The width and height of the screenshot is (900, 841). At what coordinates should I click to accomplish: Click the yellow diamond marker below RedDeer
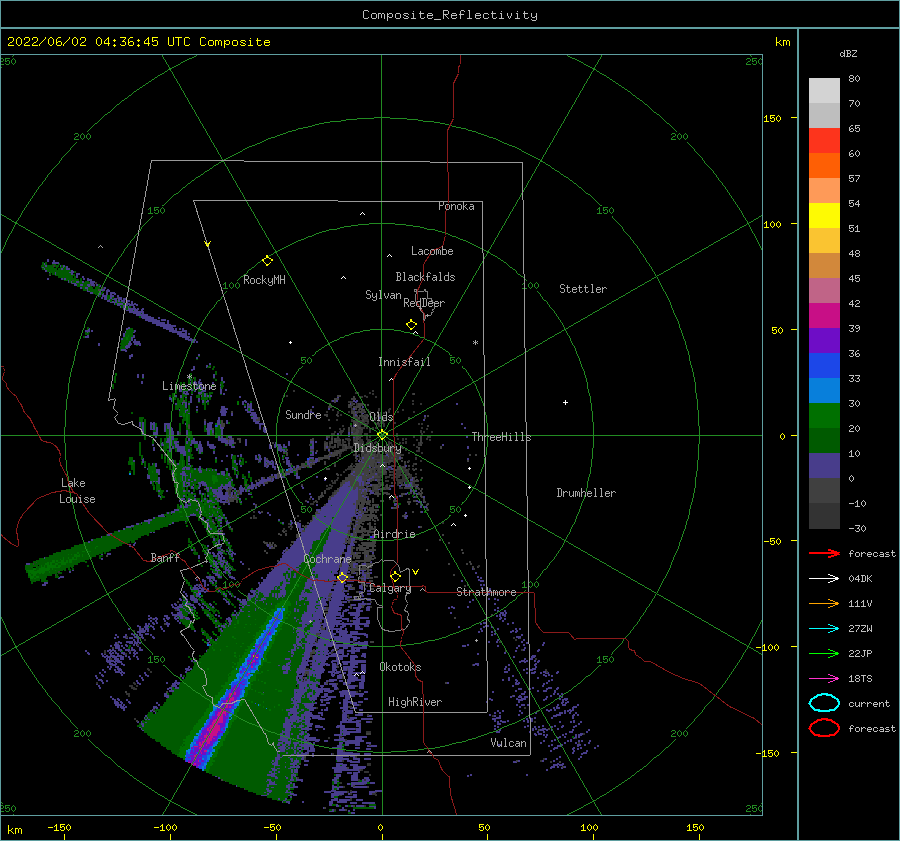click(412, 324)
